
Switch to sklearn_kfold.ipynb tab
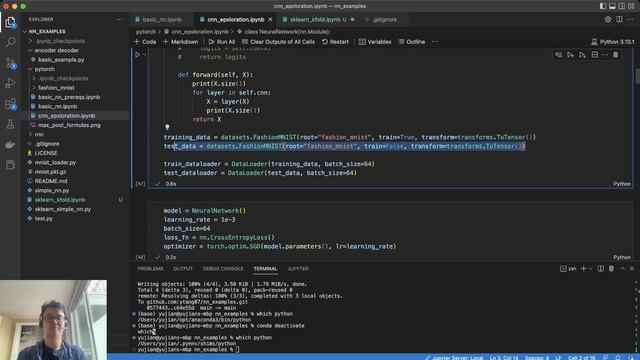click(318, 19)
